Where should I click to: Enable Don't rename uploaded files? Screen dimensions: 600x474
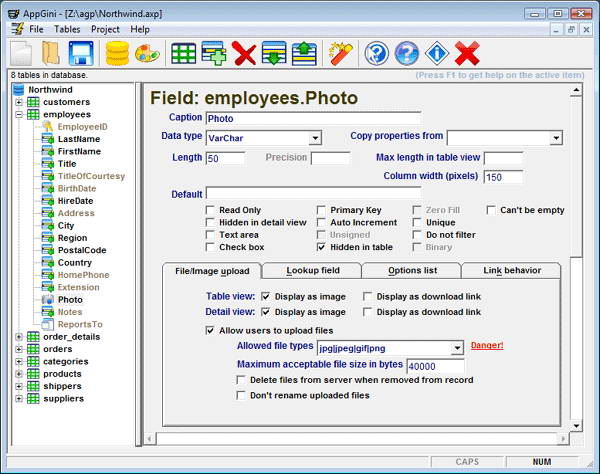(241, 395)
